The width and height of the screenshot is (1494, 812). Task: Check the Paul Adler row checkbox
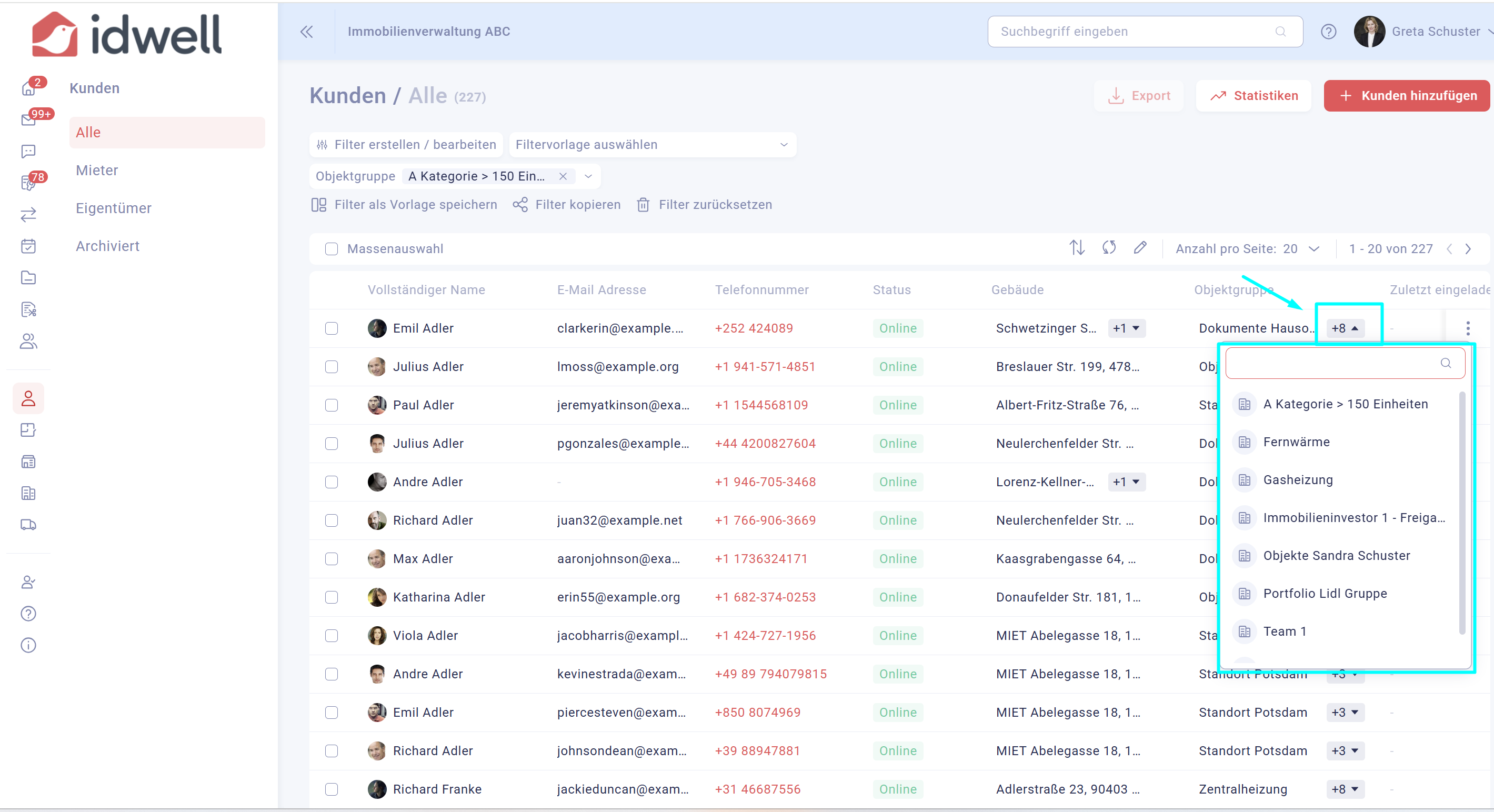click(331, 405)
